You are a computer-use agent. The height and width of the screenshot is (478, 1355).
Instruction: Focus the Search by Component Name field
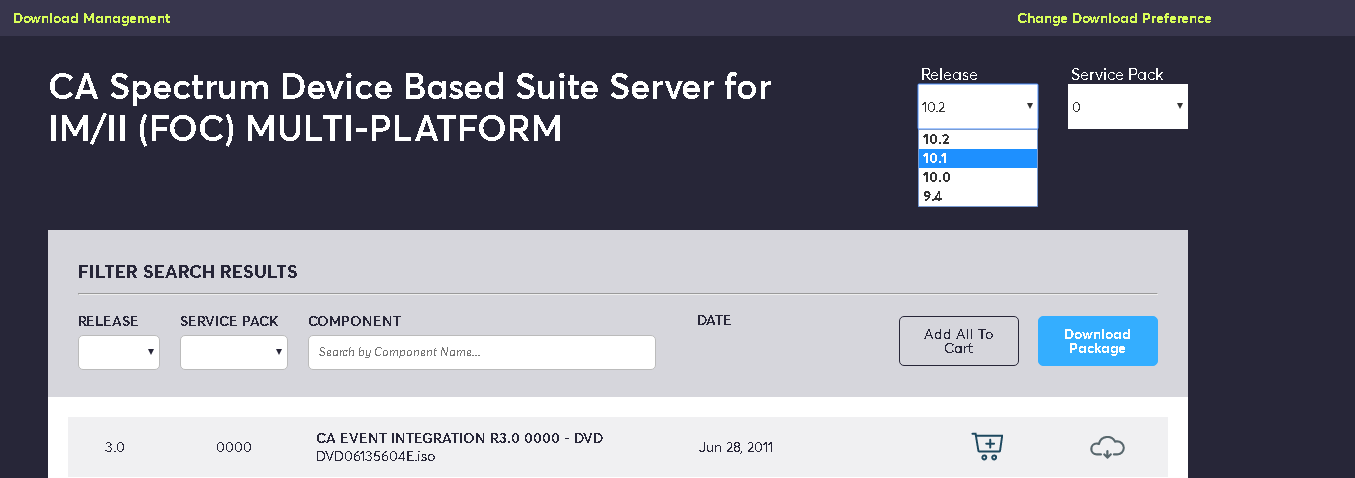click(481, 352)
